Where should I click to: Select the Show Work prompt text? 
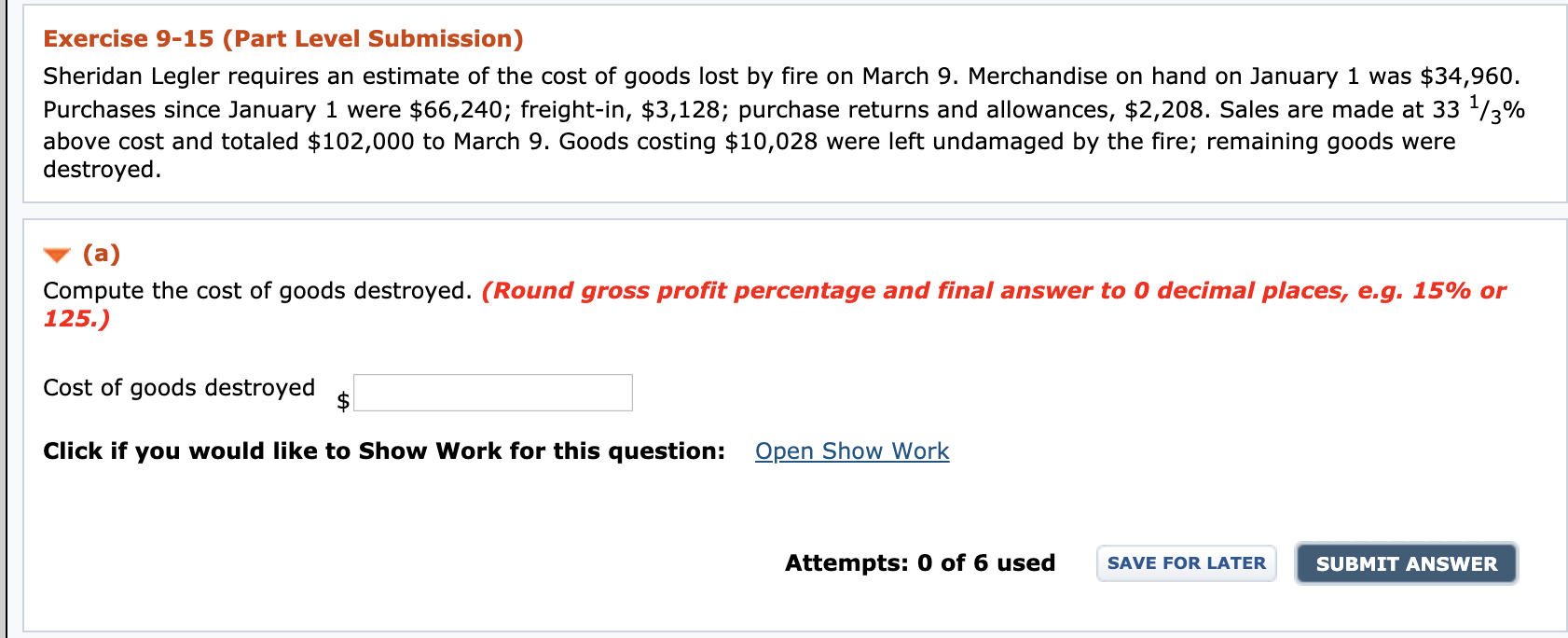382,451
